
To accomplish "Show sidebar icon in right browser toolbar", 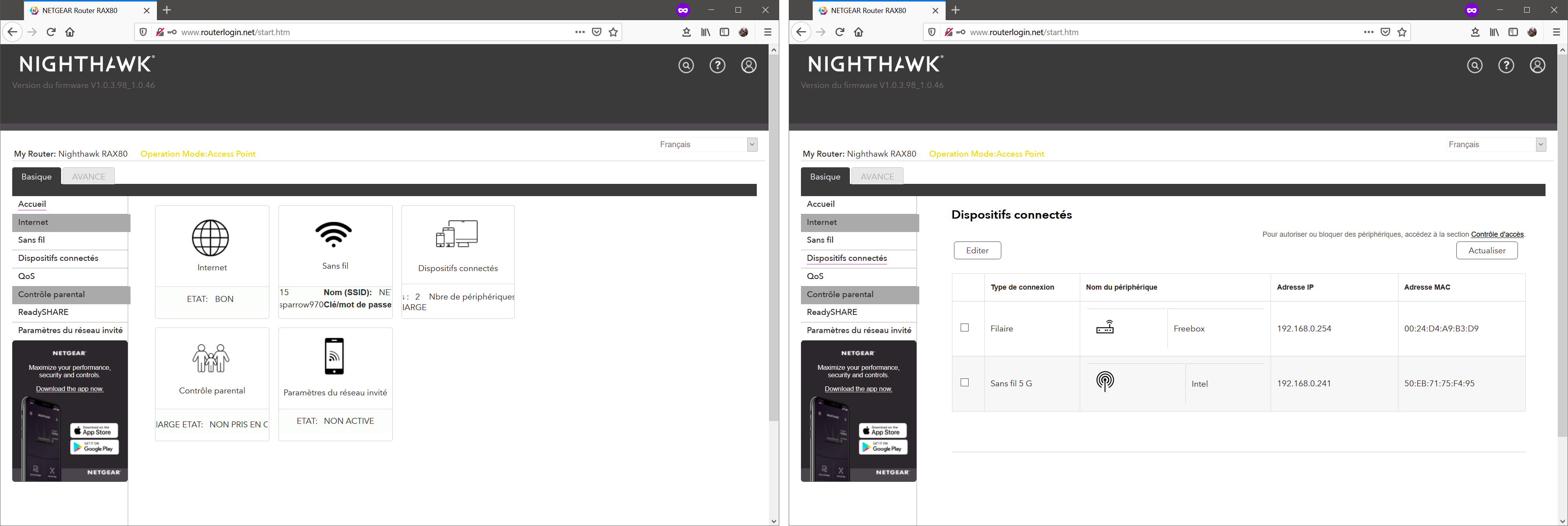I will (x=1513, y=32).
